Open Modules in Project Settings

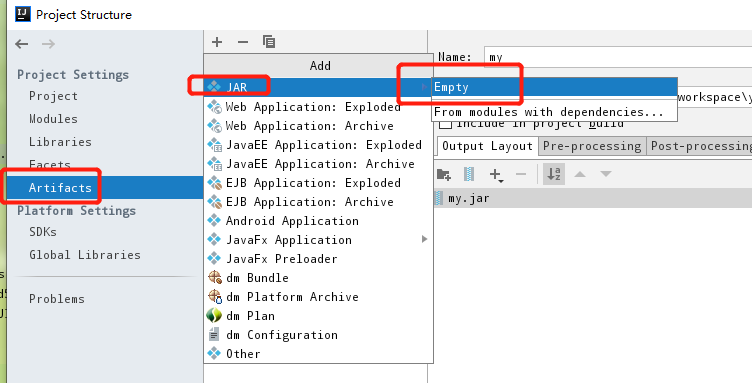[x=53, y=119]
